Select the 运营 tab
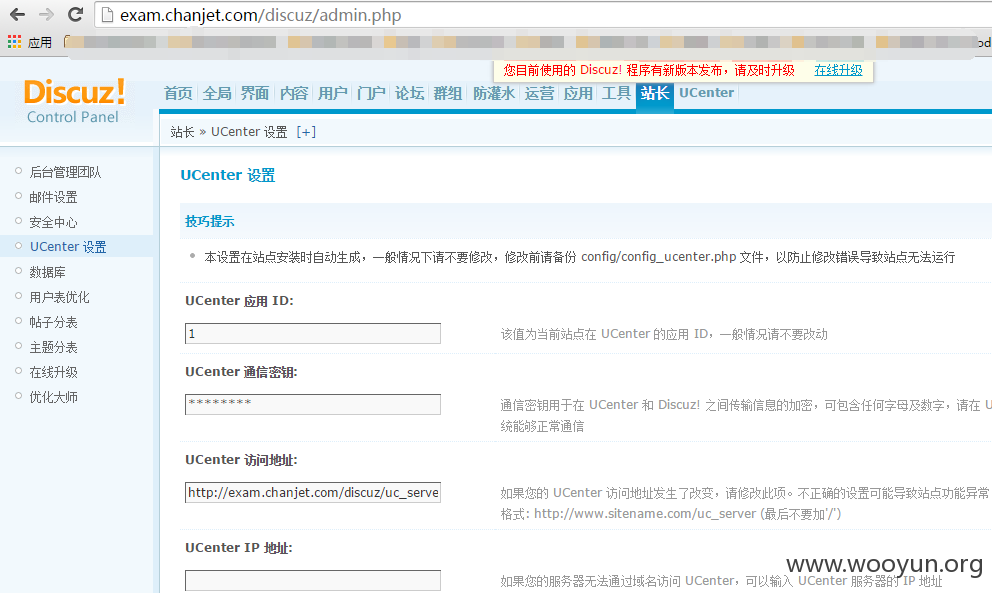The height and width of the screenshot is (593, 992). click(x=539, y=94)
